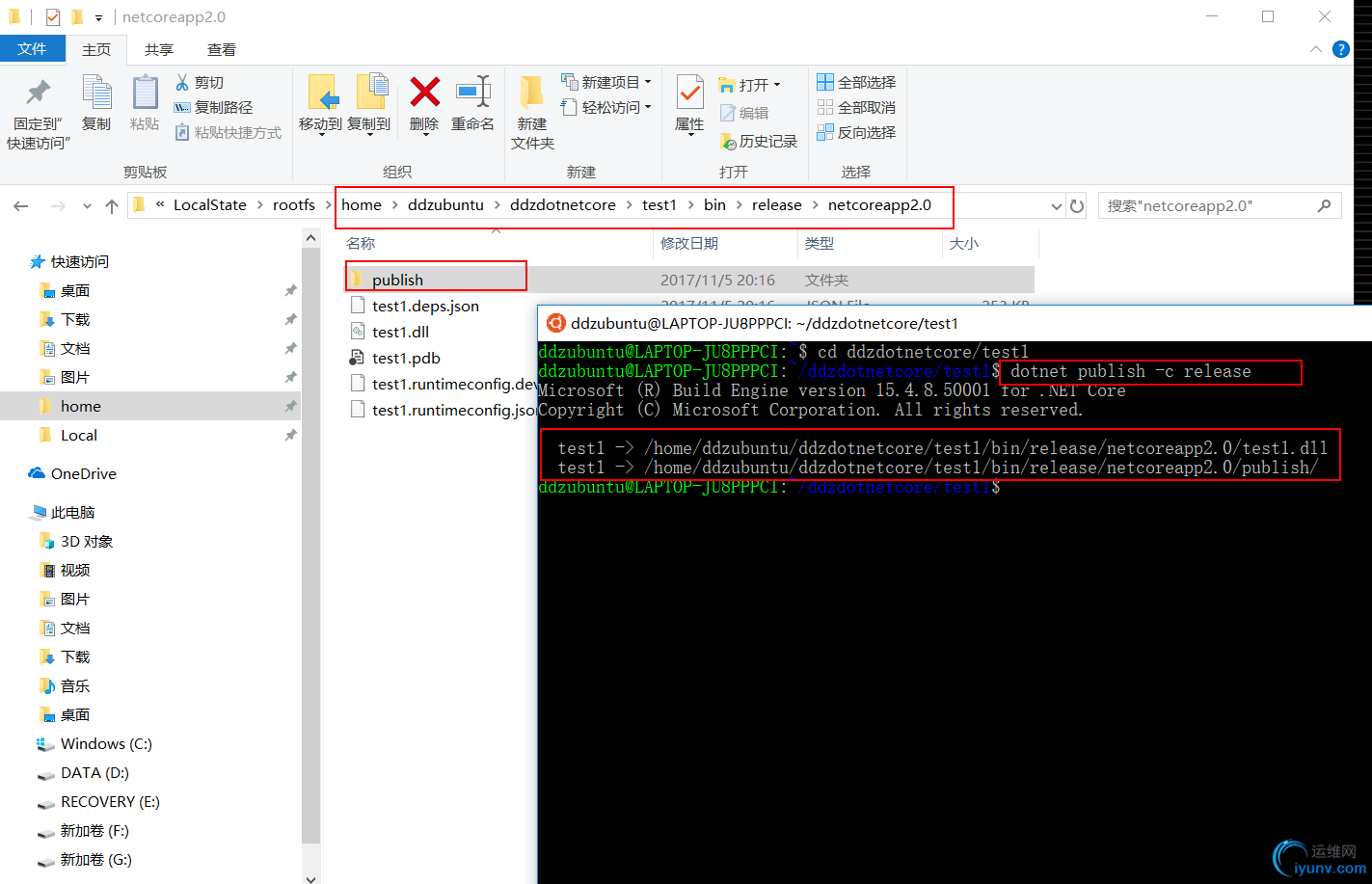Open RECOVERY (E:) drive

point(110,801)
